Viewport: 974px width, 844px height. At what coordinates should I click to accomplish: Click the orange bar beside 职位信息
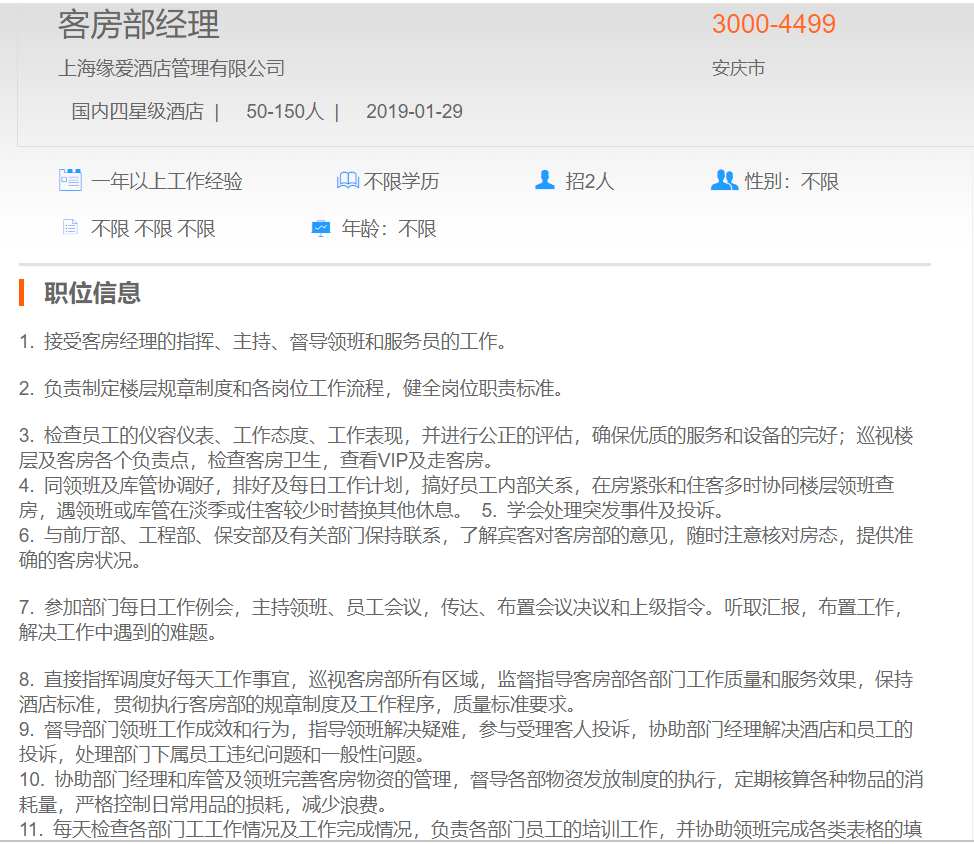pyautogui.click(x=22, y=293)
